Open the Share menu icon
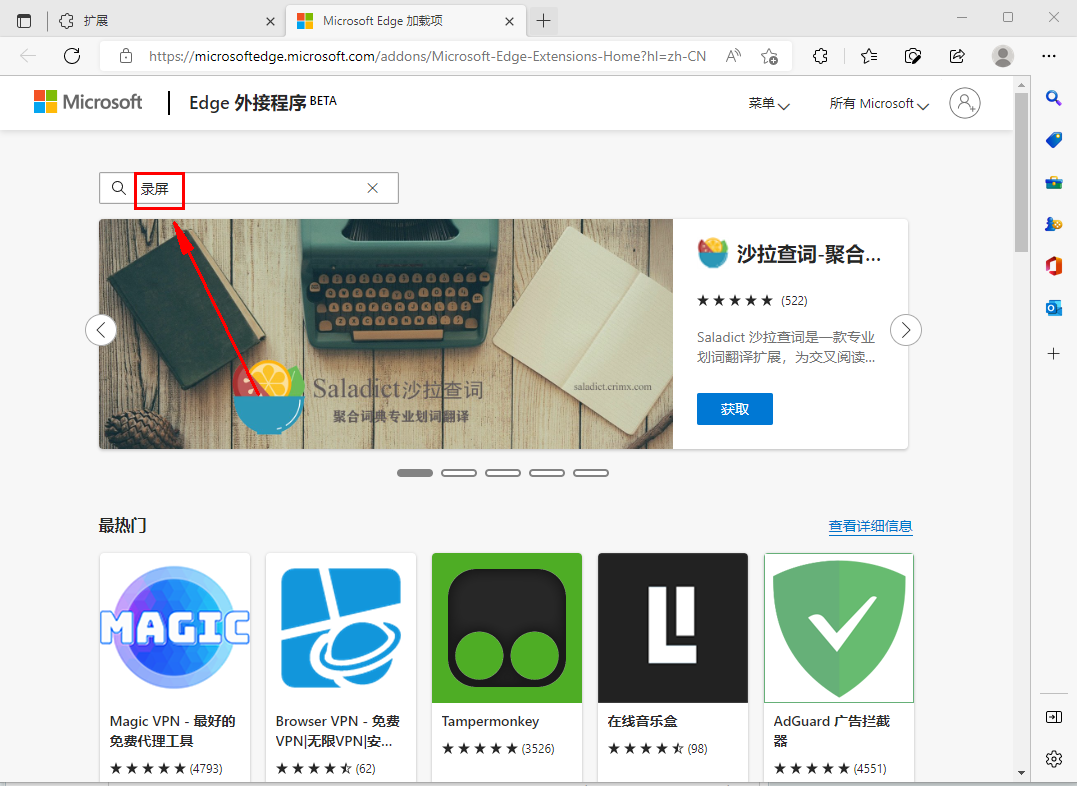Screen dimensions: 1077x786 pos(956,56)
